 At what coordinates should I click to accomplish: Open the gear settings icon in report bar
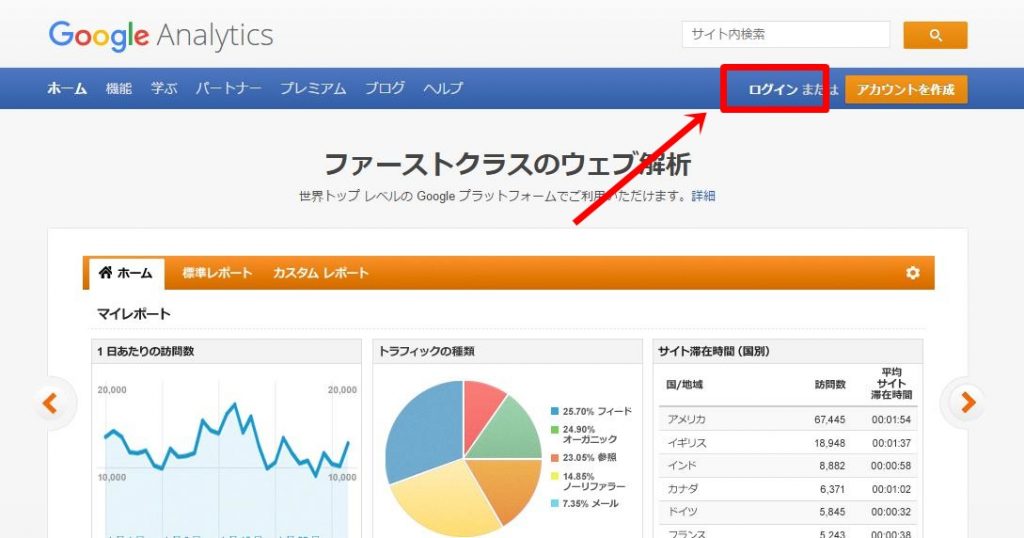pos(913,273)
